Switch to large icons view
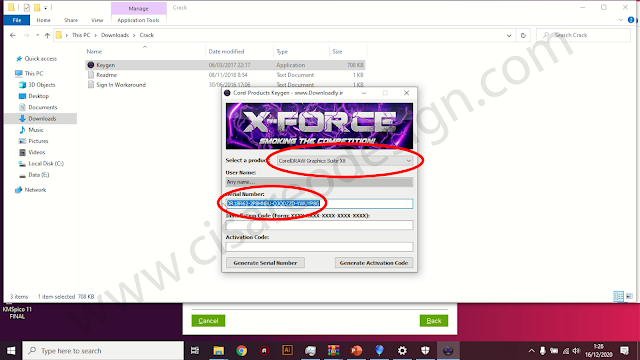 (629, 296)
